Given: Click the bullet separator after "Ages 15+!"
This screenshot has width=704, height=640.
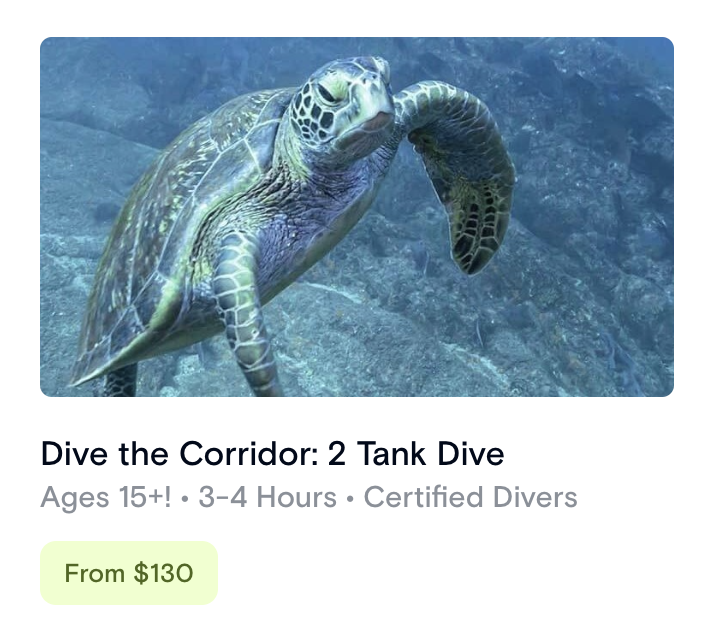Looking at the screenshot, I should [x=185, y=499].
